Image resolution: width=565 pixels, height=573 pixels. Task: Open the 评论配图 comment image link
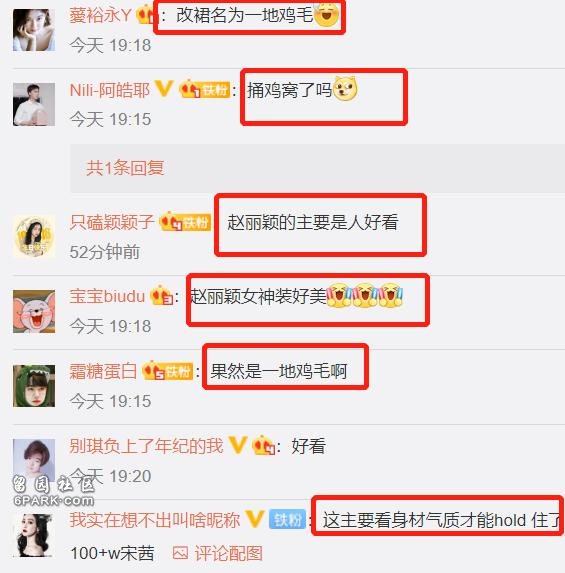tap(228, 553)
